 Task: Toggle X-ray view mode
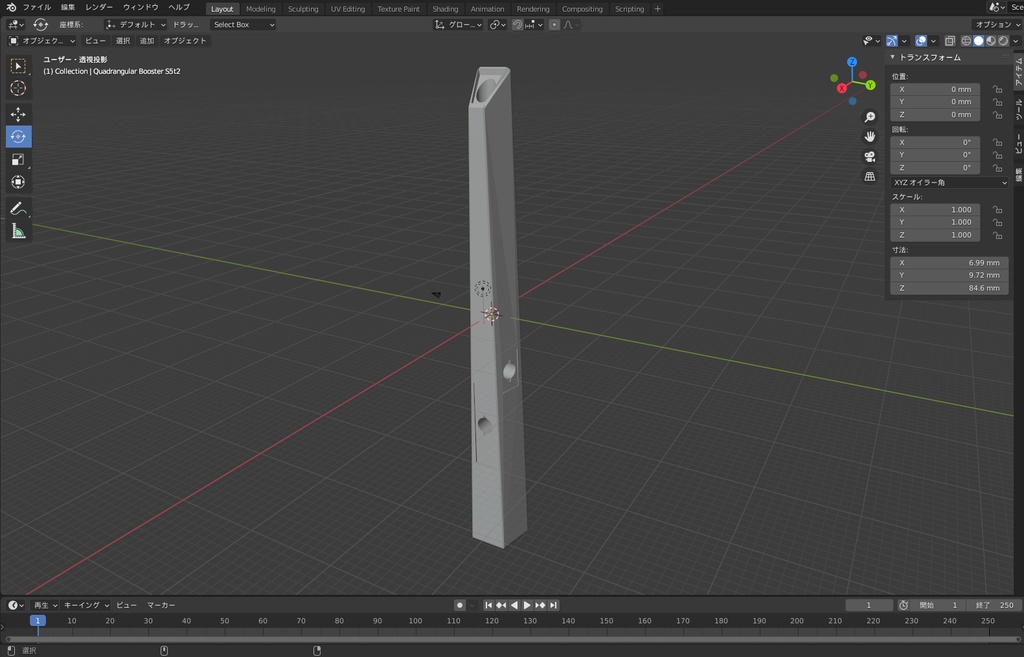(x=950, y=40)
